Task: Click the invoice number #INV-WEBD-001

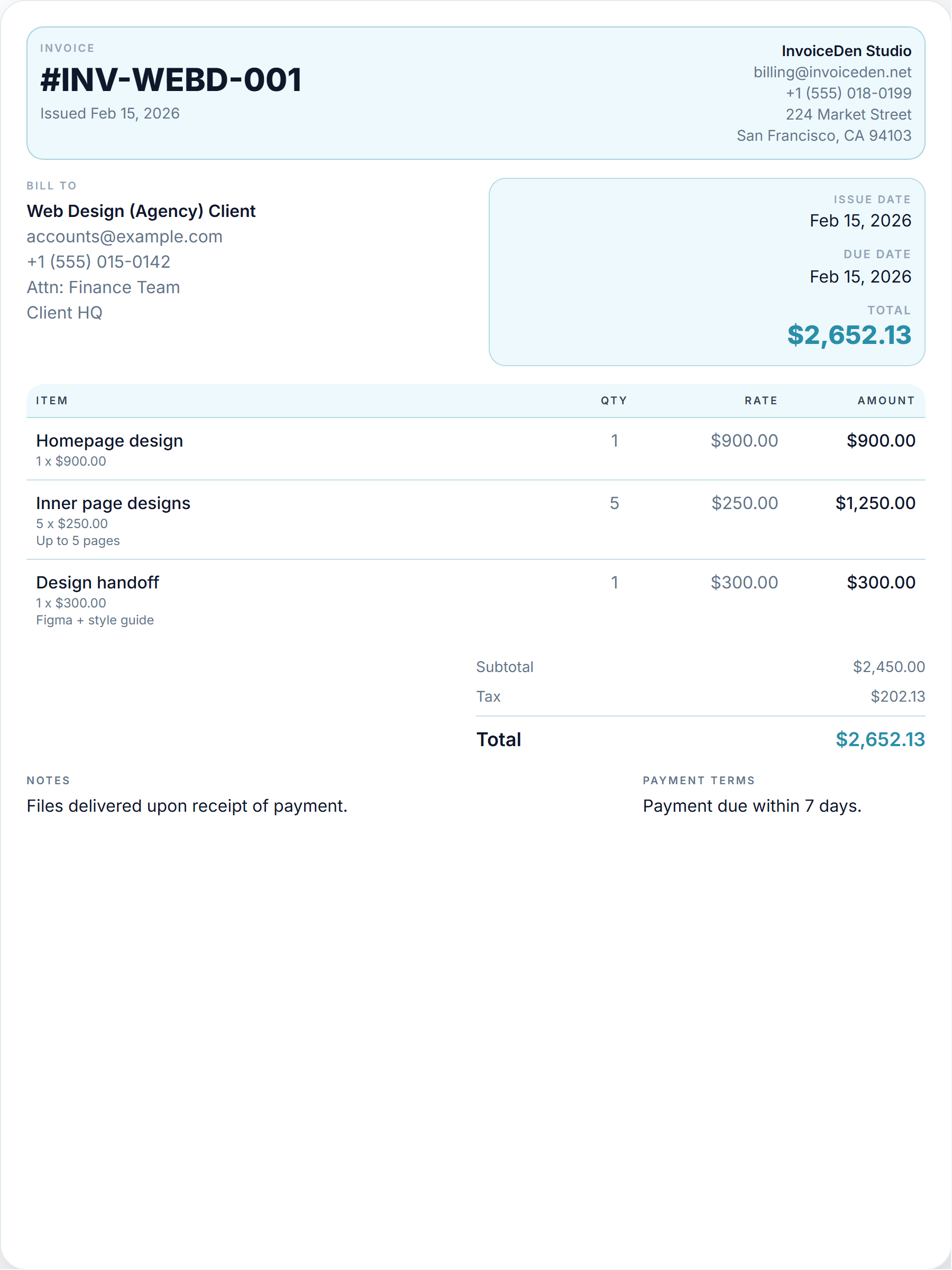Action: pyautogui.click(x=170, y=80)
